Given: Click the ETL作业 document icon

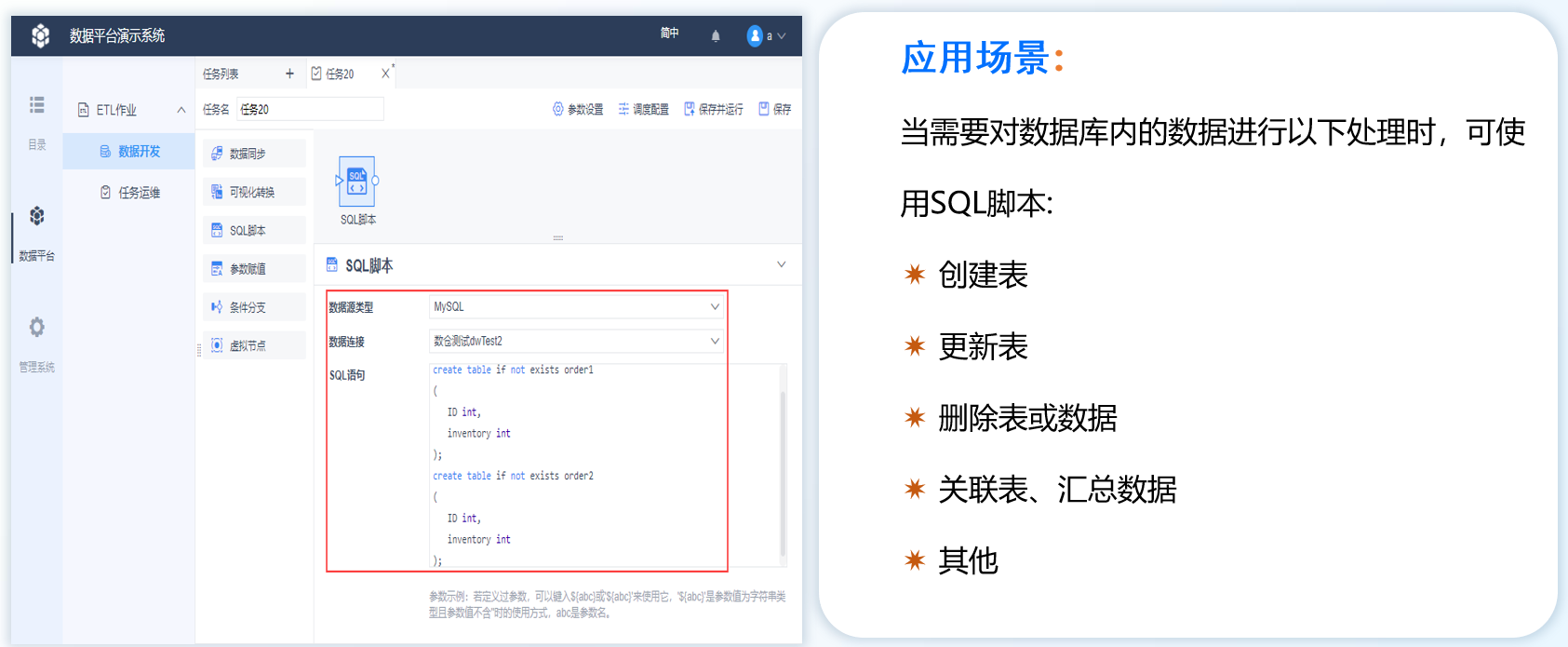Looking at the screenshot, I should pos(83,110).
